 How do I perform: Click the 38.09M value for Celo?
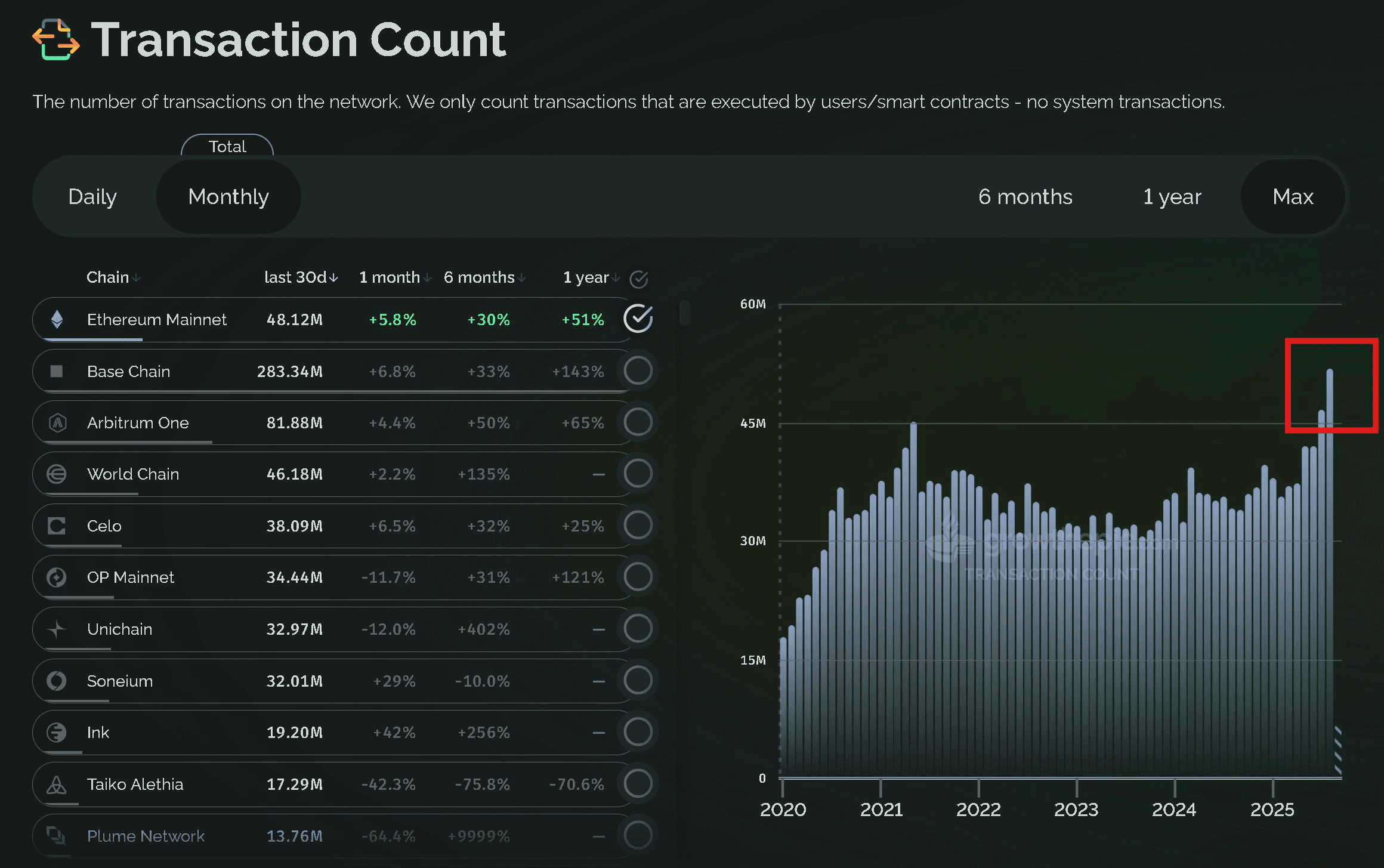pyautogui.click(x=295, y=526)
